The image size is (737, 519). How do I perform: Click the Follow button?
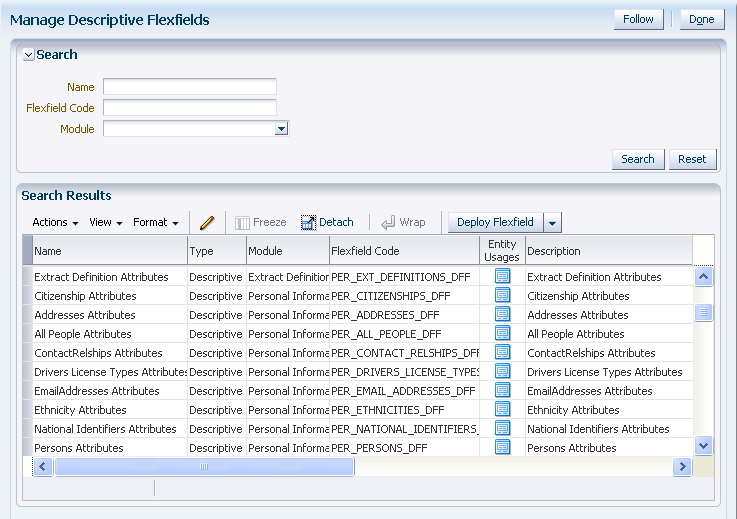(x=638, y=19)
